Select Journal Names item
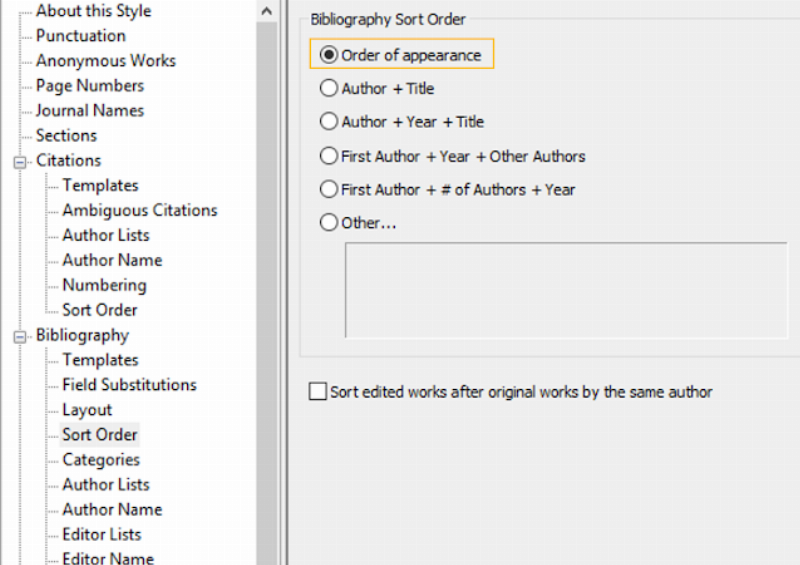Viewport: 800px width, 565px height. pyautogui.click(x=90, y=111)
